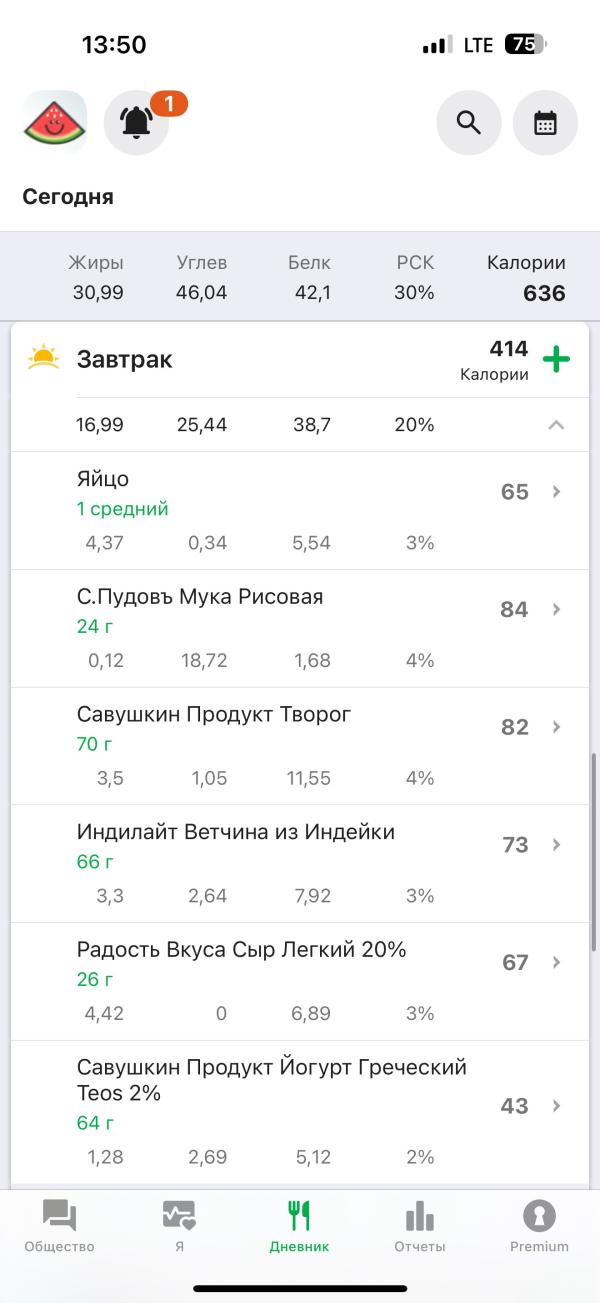Open the Premium tab
Image resolution: width=600 pixels, height=1303 pixels.
point(539,1226)
